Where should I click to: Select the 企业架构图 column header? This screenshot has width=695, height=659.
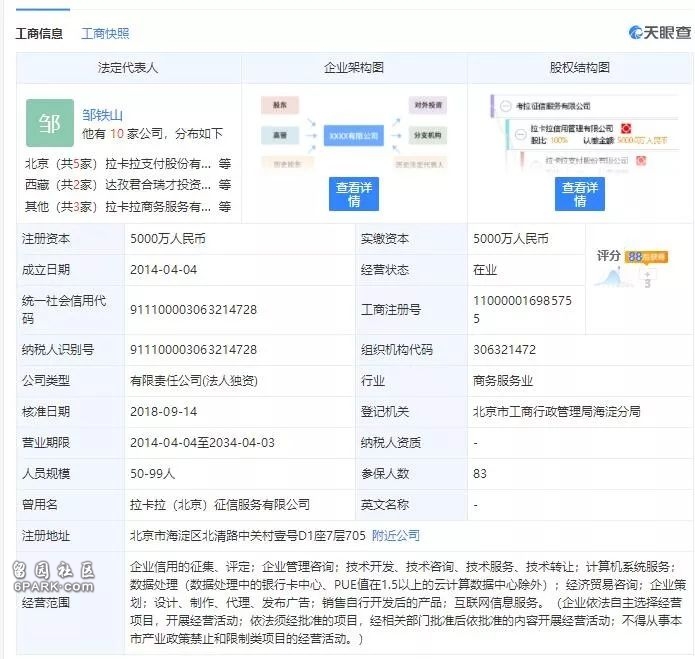[354, 68]
